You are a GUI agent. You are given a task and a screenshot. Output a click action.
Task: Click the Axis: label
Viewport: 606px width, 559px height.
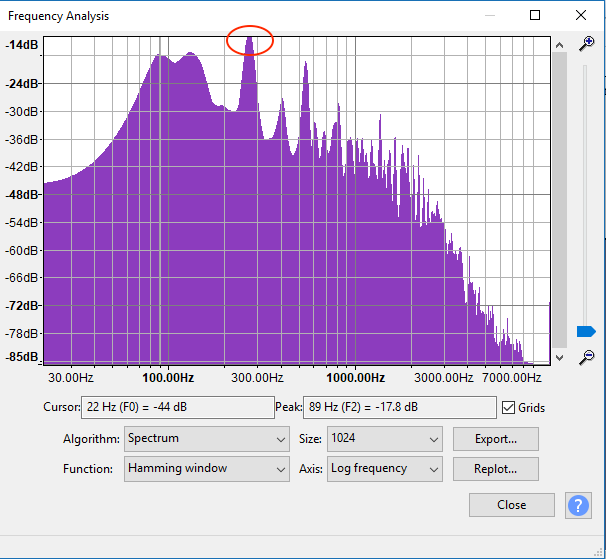point(311,469)
